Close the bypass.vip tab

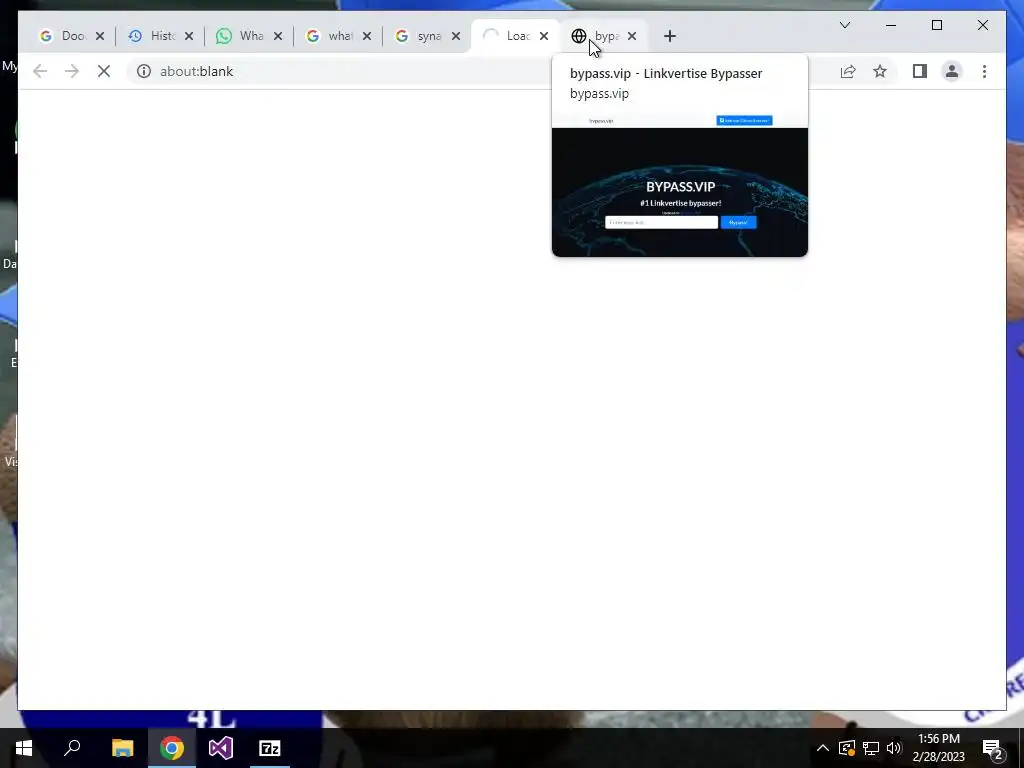[x=632, y=36]
